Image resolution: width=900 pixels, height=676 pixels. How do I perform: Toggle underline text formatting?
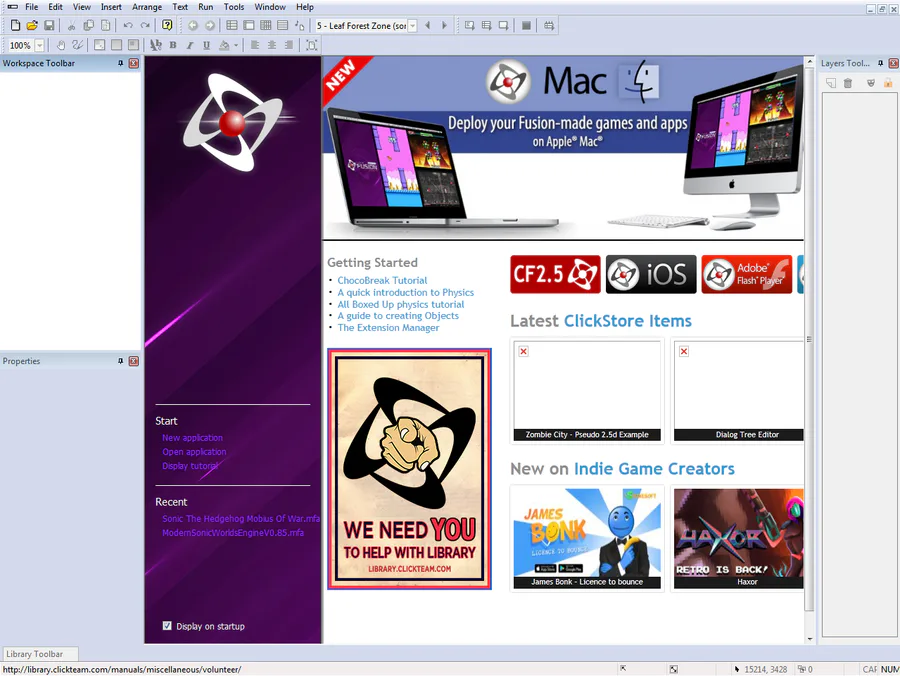pyautogui.click(x=207, y=45)
